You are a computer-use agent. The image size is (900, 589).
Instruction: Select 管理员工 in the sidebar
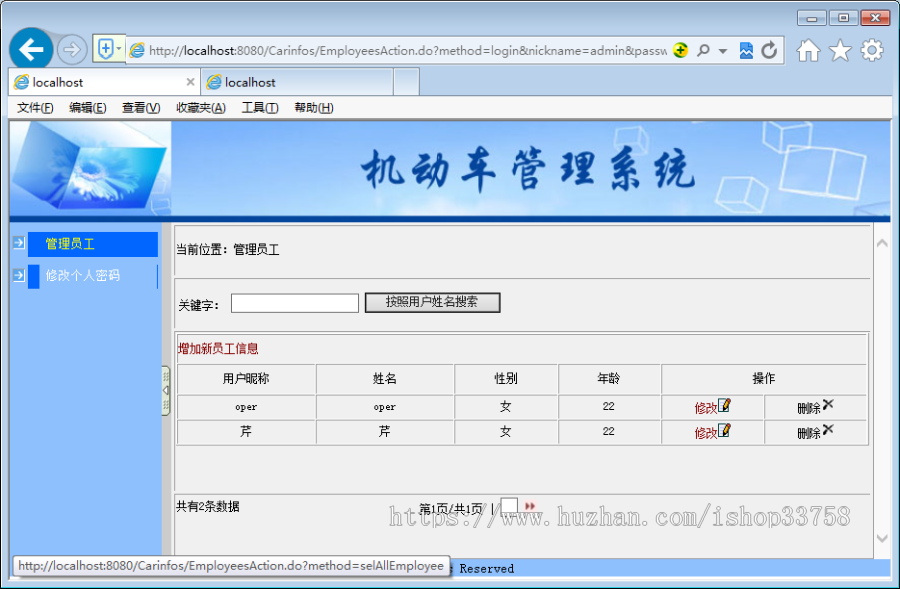[x=93, y=244]
